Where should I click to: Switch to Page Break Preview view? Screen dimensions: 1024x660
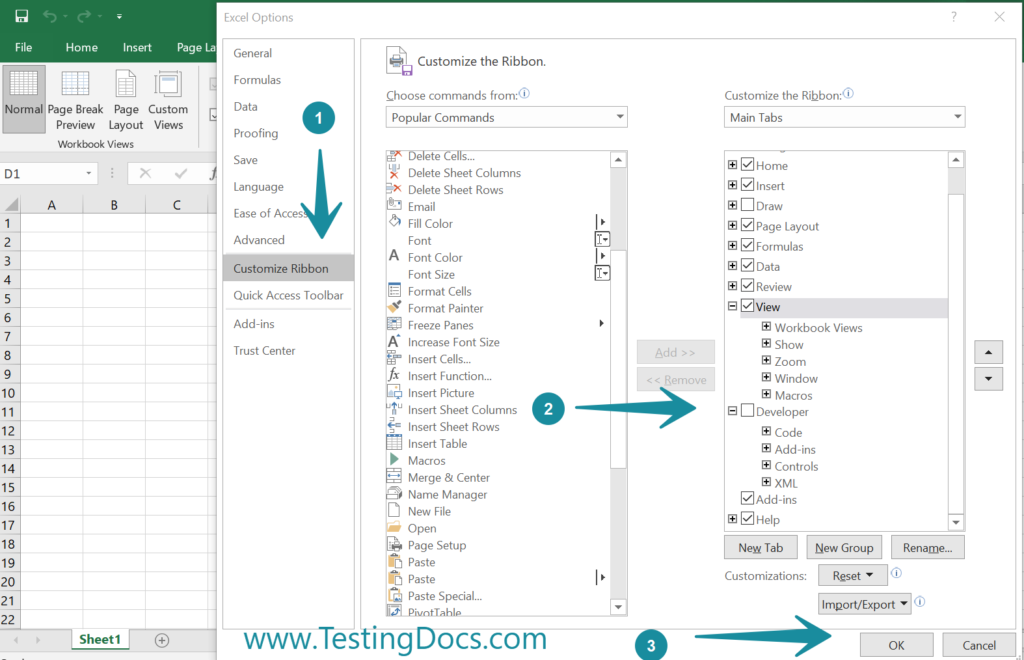click(x=75, y=97)
